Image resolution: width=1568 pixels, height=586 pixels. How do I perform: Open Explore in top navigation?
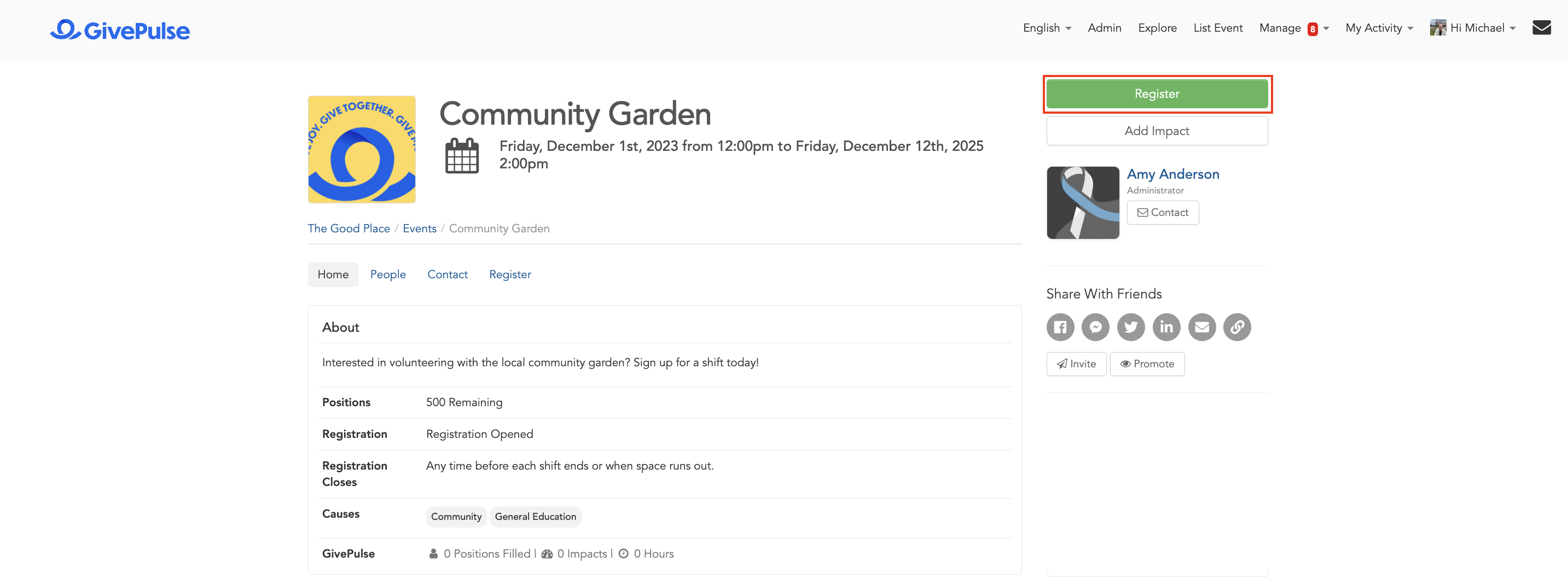tap(1157, 28)
